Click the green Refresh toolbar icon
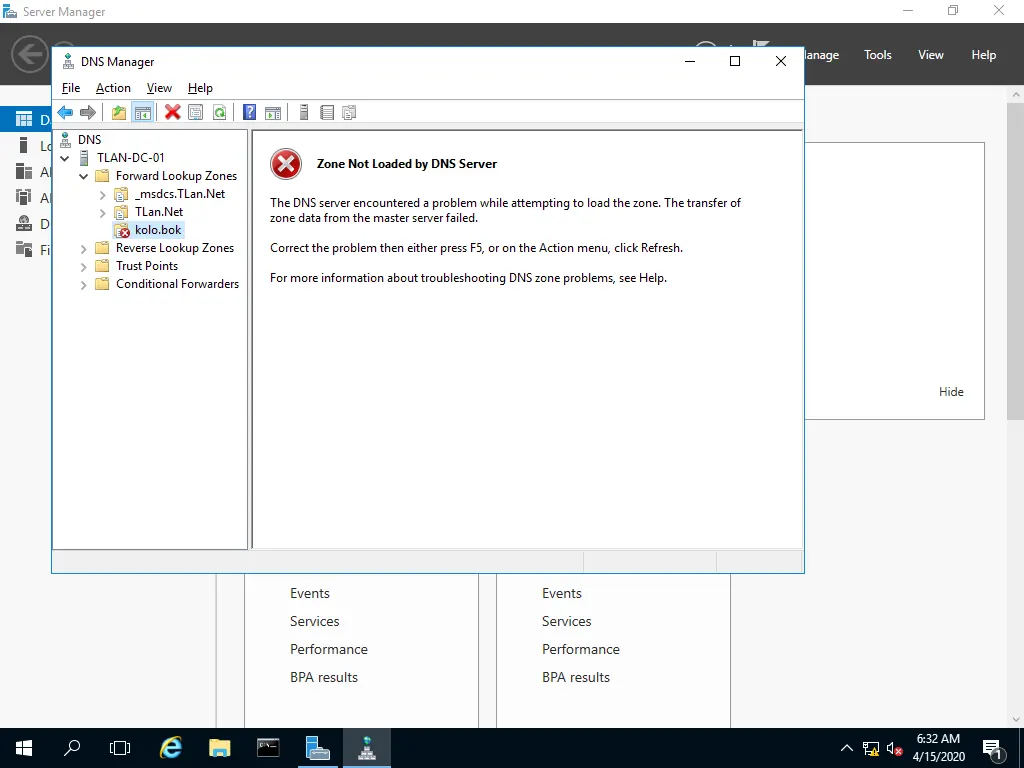Screen dimensions: 1024x768 pyautogui.click(x=219, y=112)
